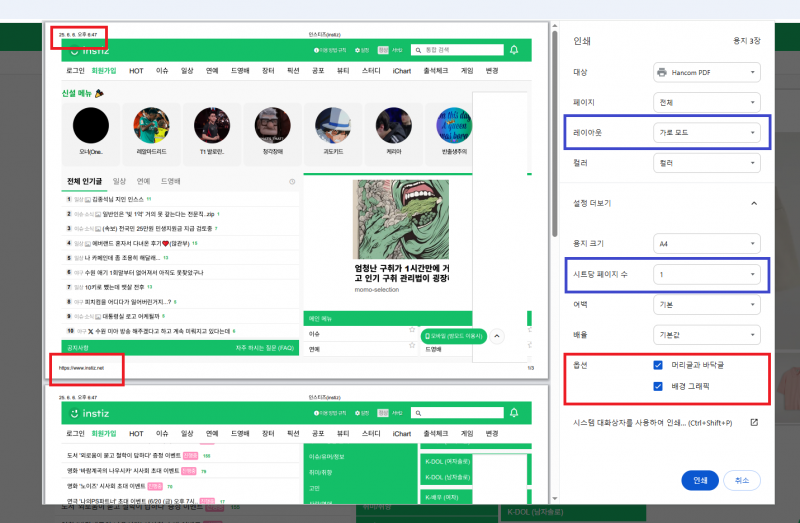Click 회원가입 on the first preview page

coord(104,71)
